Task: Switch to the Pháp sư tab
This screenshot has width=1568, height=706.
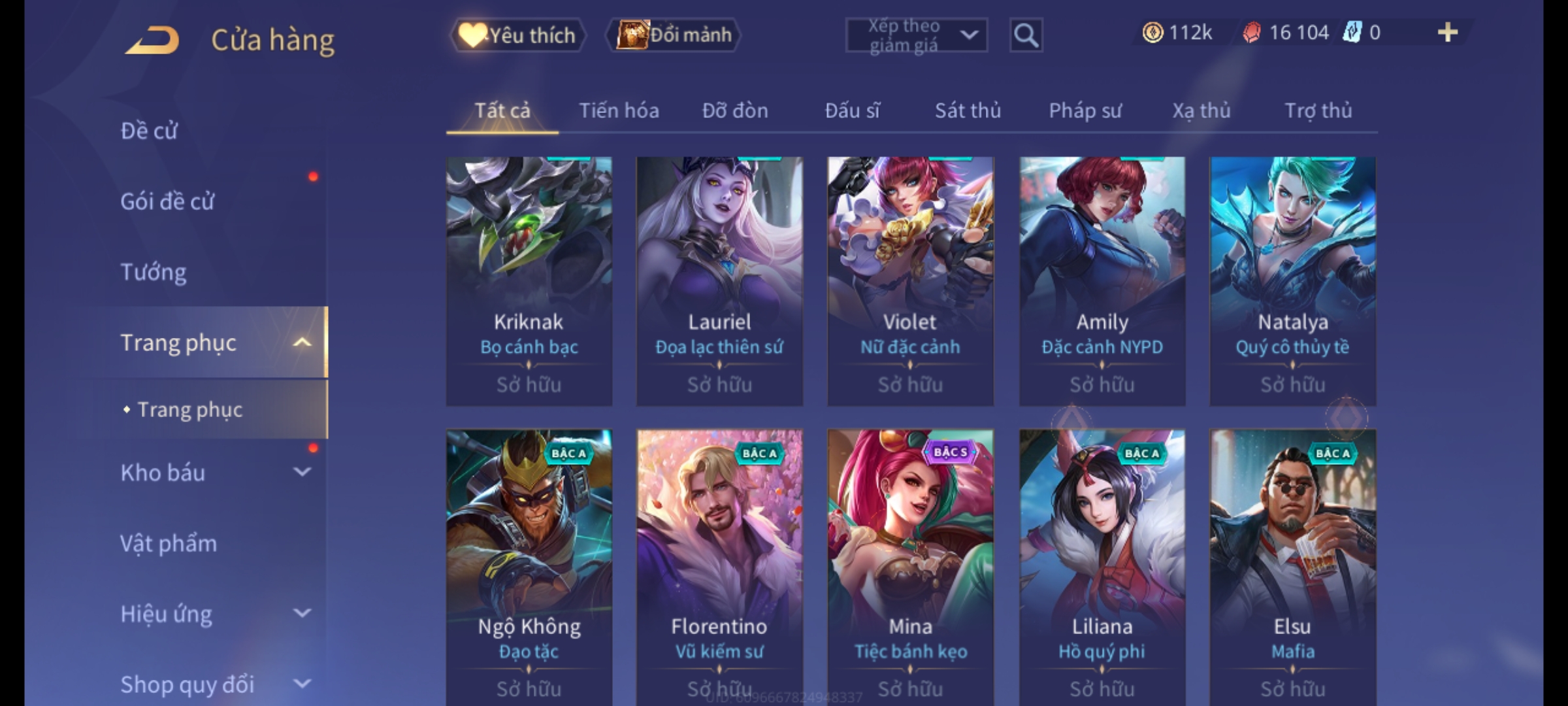Action: pyautogui.click(x=1085, y=111)
